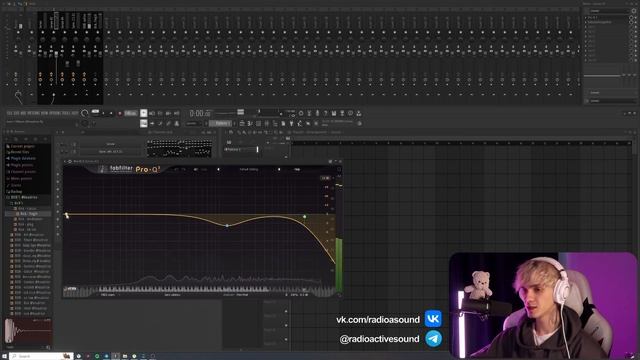Open the Analyzer settings in Pro-Q 3
Viewport: 640px width, 360px height.
(236, 295)
